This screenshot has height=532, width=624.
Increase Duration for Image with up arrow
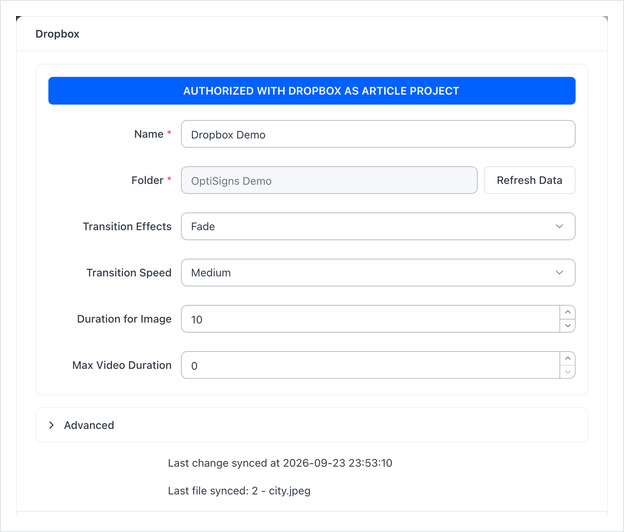(567, 312)
